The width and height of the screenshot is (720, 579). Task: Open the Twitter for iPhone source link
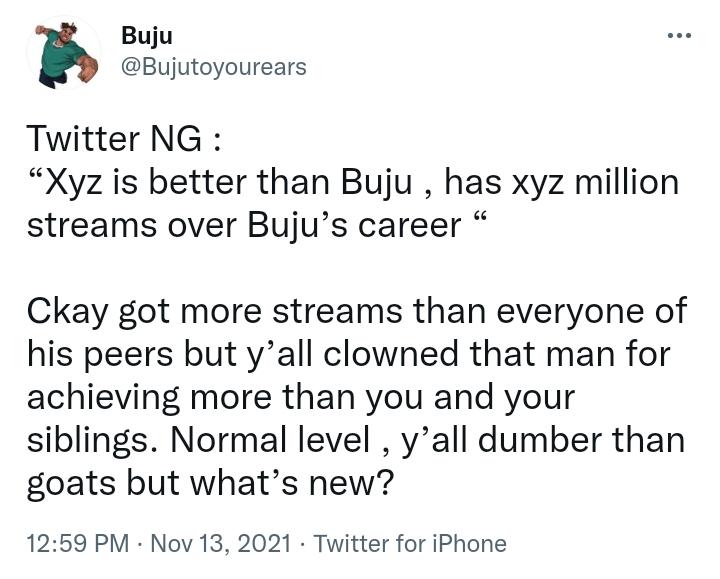tap(410, 544)
